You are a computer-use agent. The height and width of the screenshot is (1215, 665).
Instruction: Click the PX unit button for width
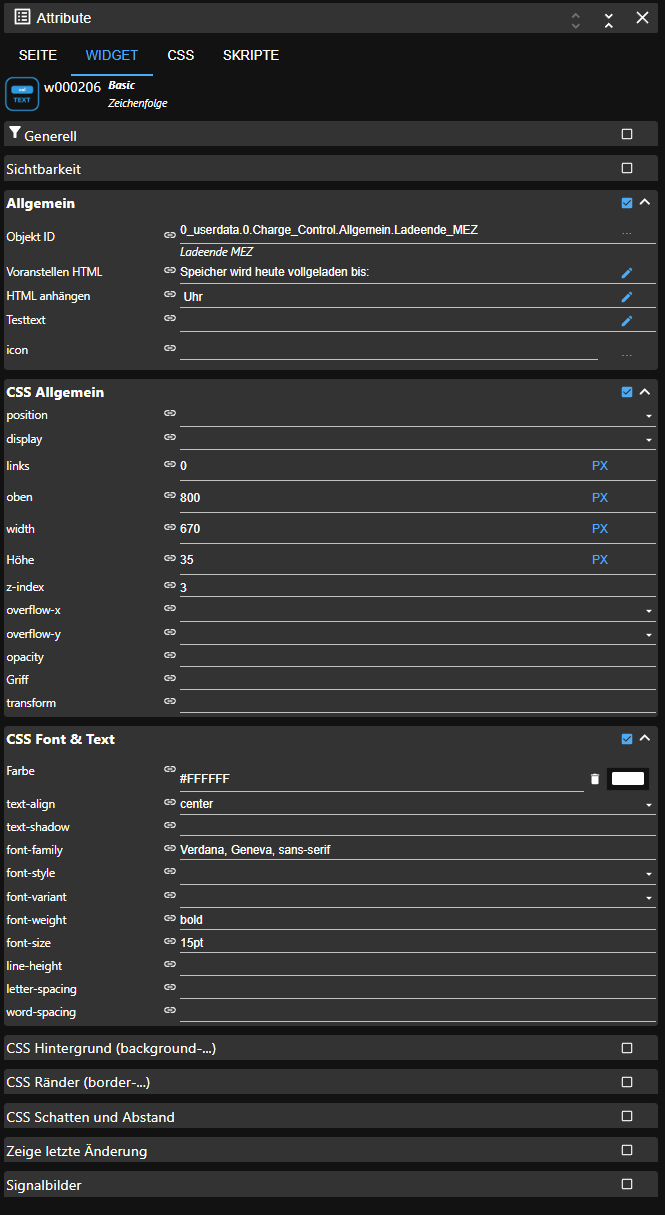(600, 529)
